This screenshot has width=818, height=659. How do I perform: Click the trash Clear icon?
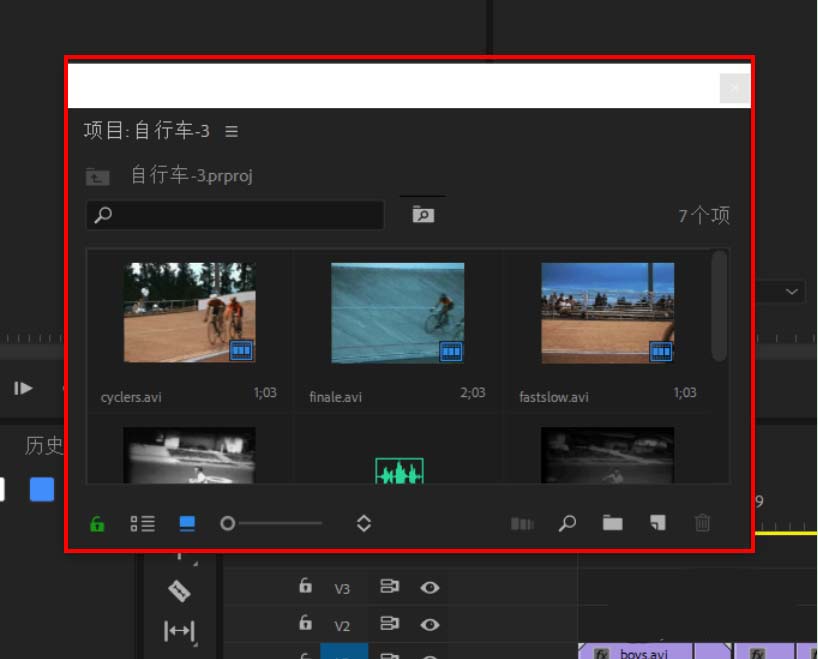(703, 523)
